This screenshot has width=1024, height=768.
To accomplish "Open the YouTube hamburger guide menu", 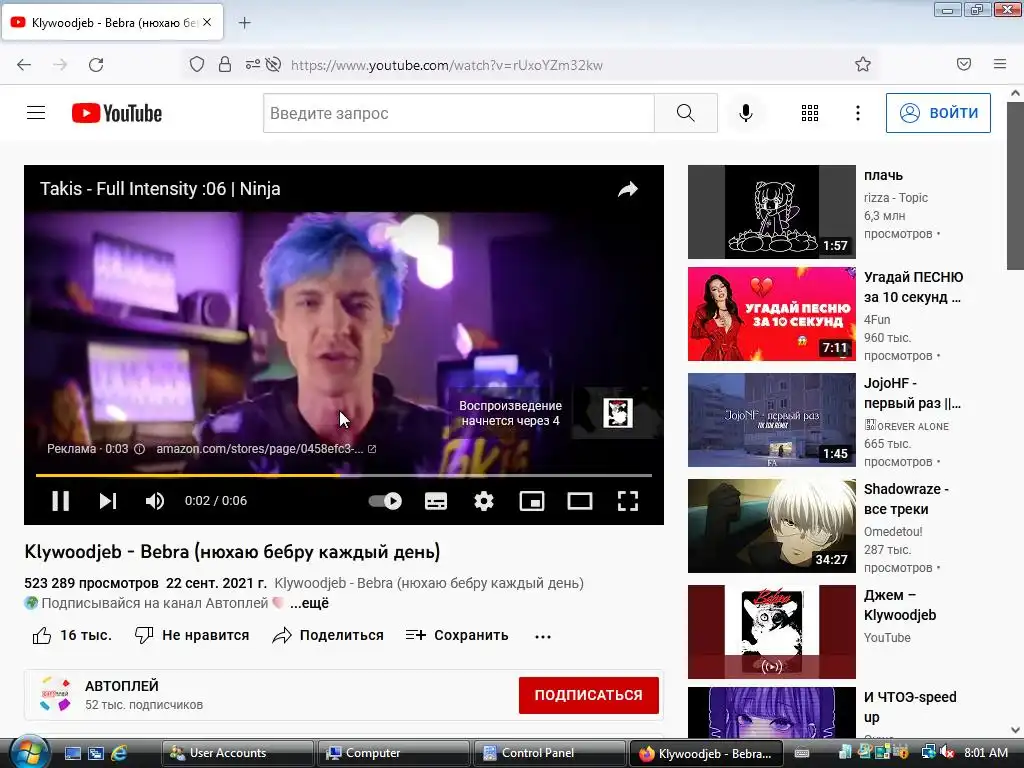I will coord(36,113).
